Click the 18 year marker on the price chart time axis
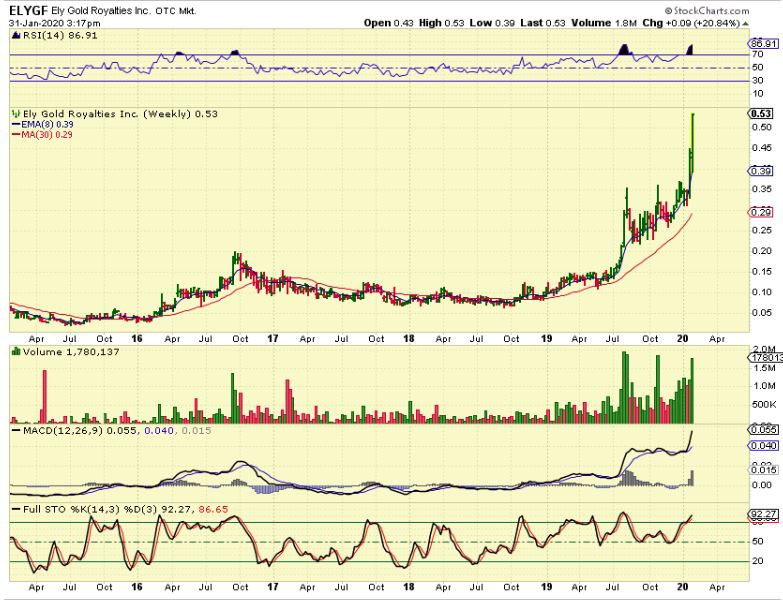This screenshot has height=600, width=783. coord(408,338)
